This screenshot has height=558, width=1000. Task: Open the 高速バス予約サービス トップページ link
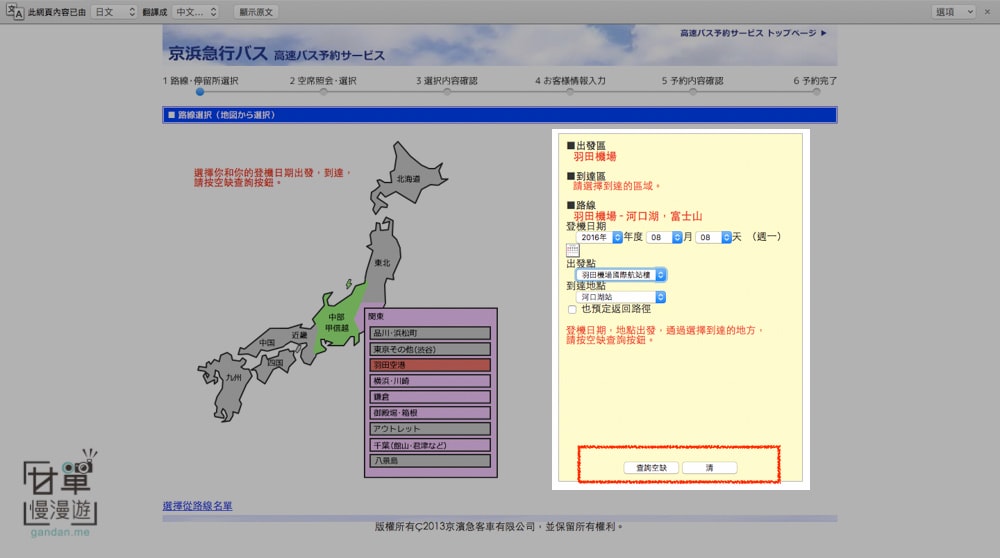[x=753, y=33]
